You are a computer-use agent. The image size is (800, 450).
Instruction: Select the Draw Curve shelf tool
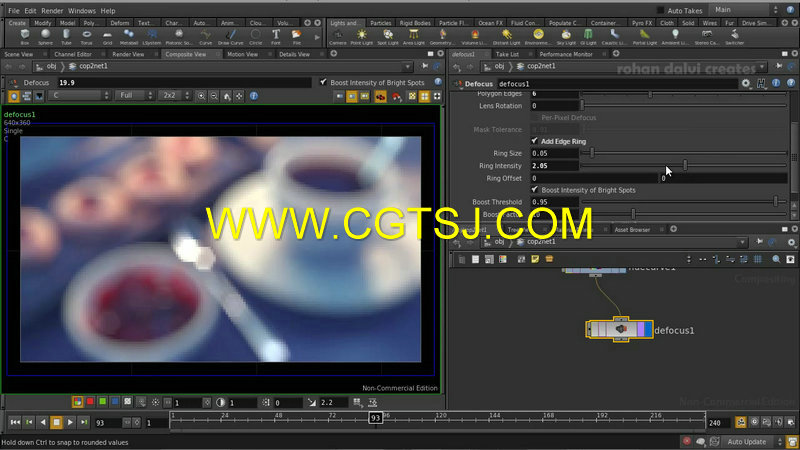[231, 37]
